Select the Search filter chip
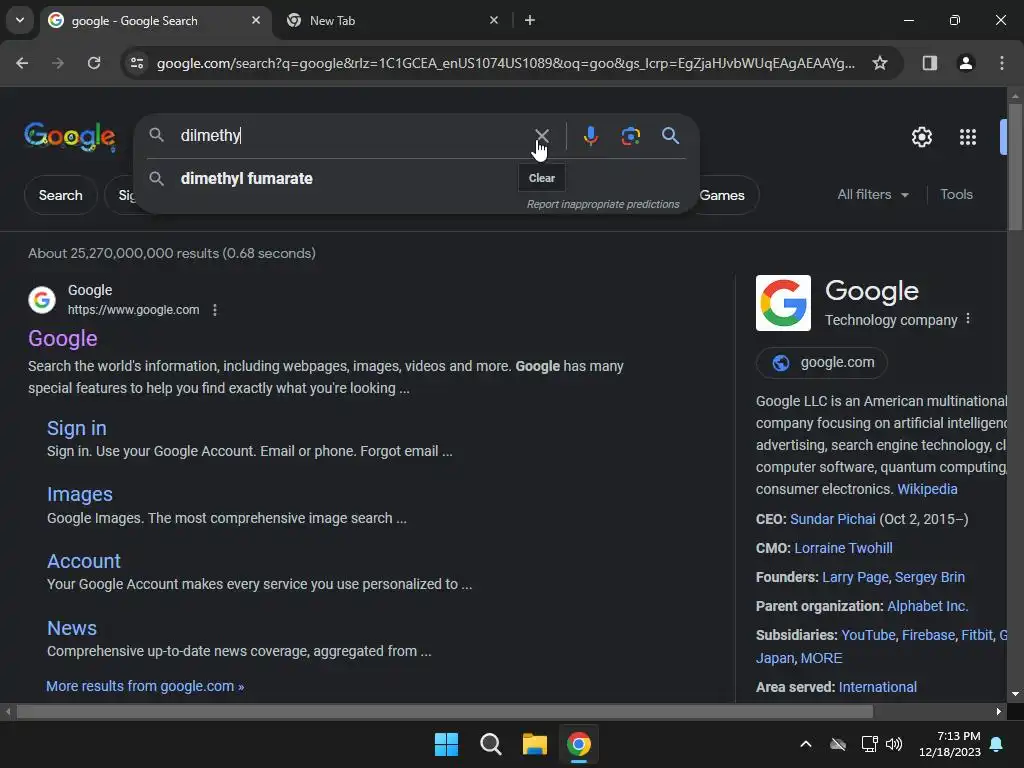 pos(60,195)
